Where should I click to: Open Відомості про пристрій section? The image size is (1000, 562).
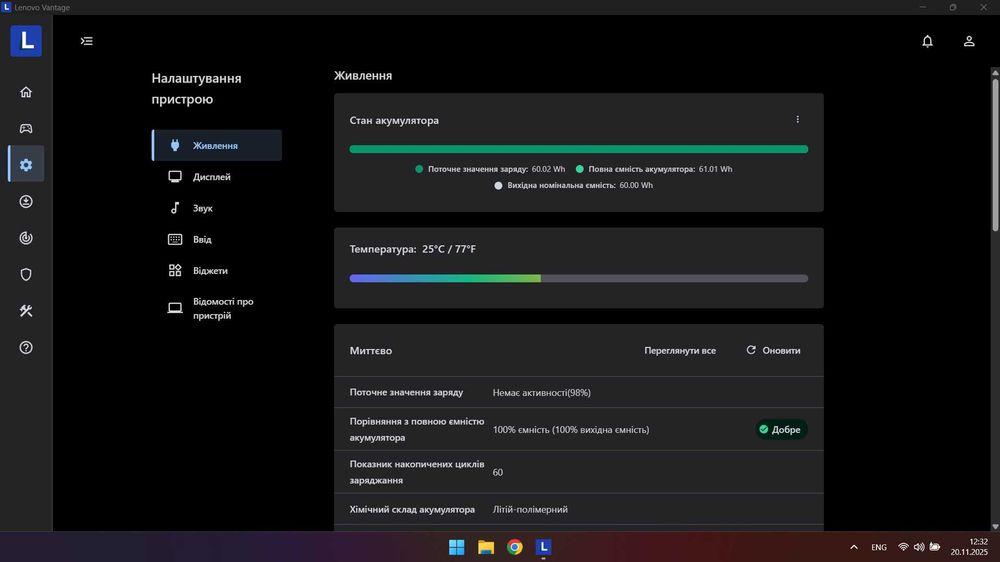point(217,308)
